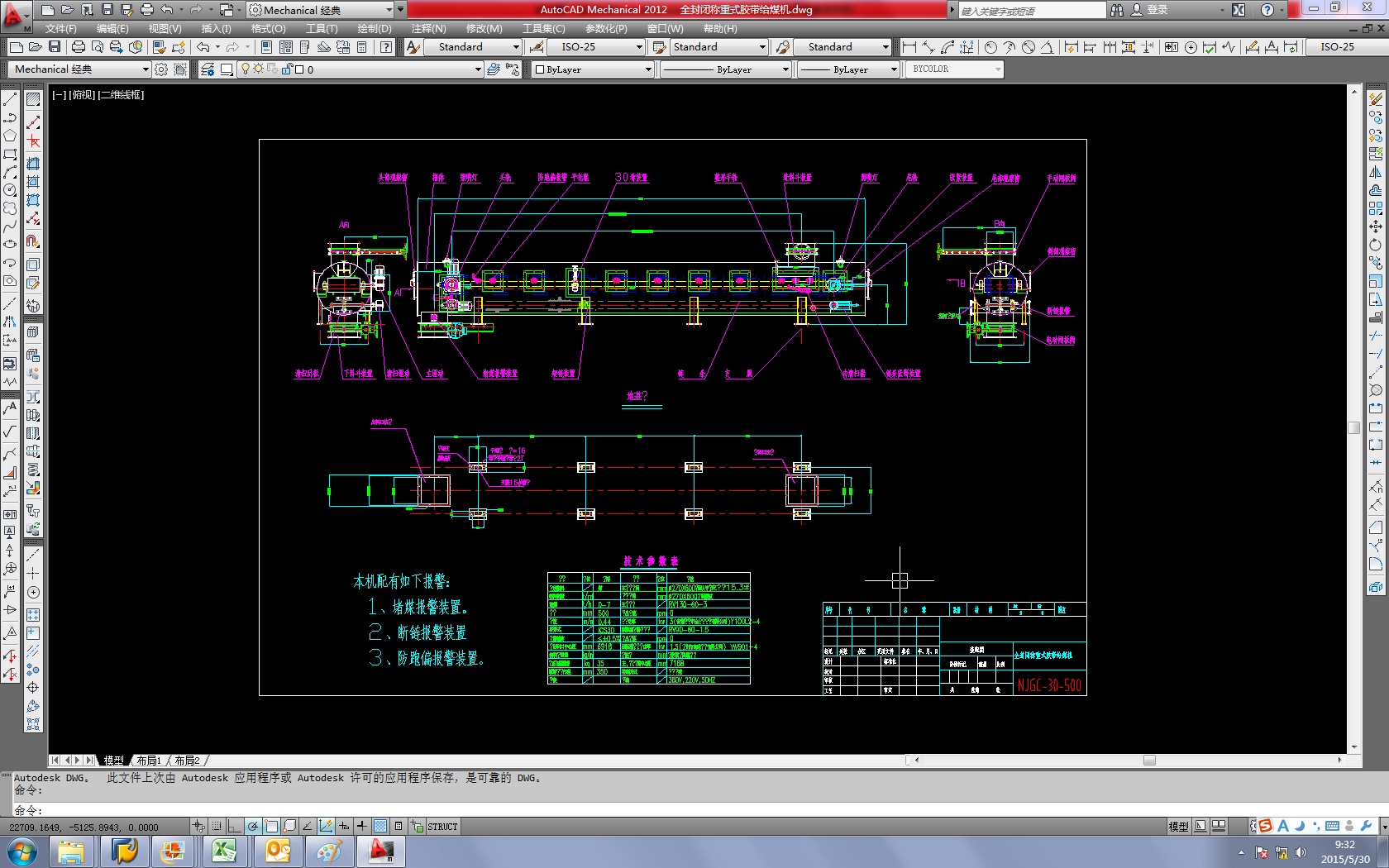The width and height of the screenshot is (1389, 868).
Task: Toggle Ortho Mode in status bar
Action: 235,826
